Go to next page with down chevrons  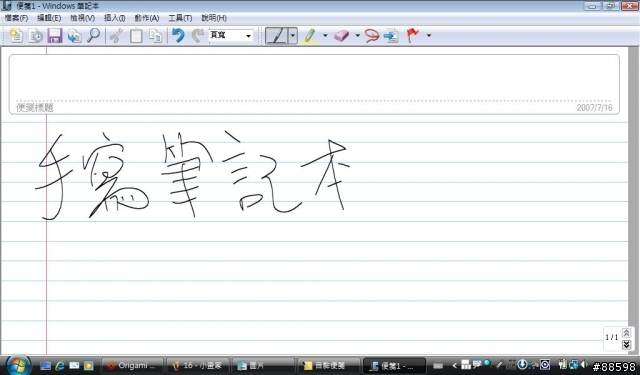[627, 345]
